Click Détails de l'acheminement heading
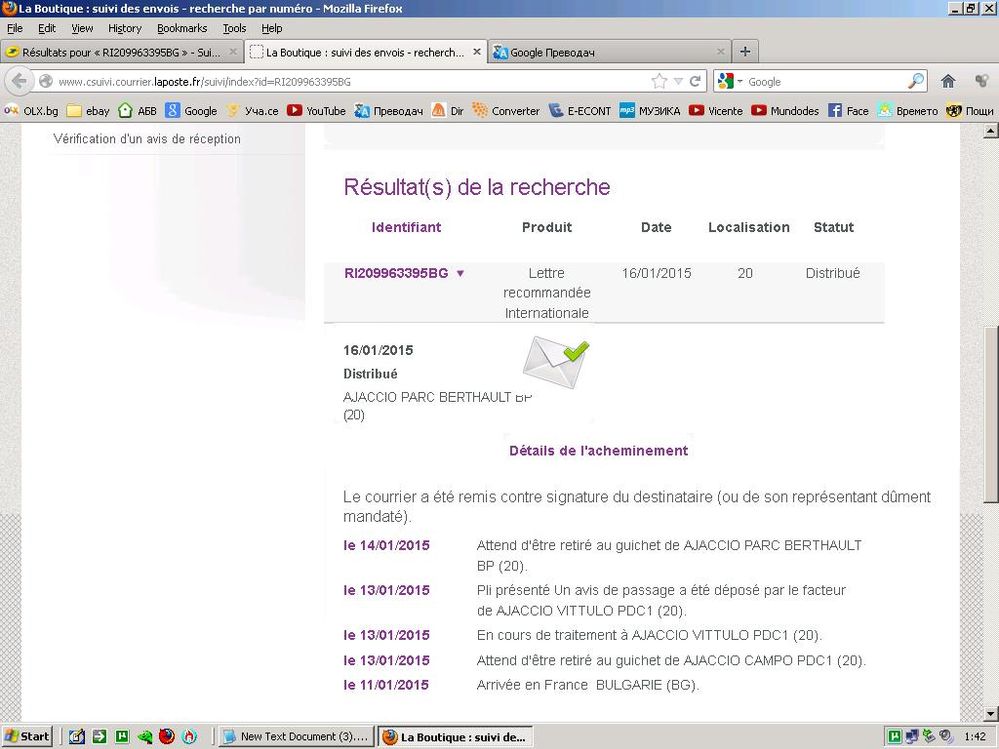This screenshot has height=749, width=999. pyautogui.click(x=598, y=451)
